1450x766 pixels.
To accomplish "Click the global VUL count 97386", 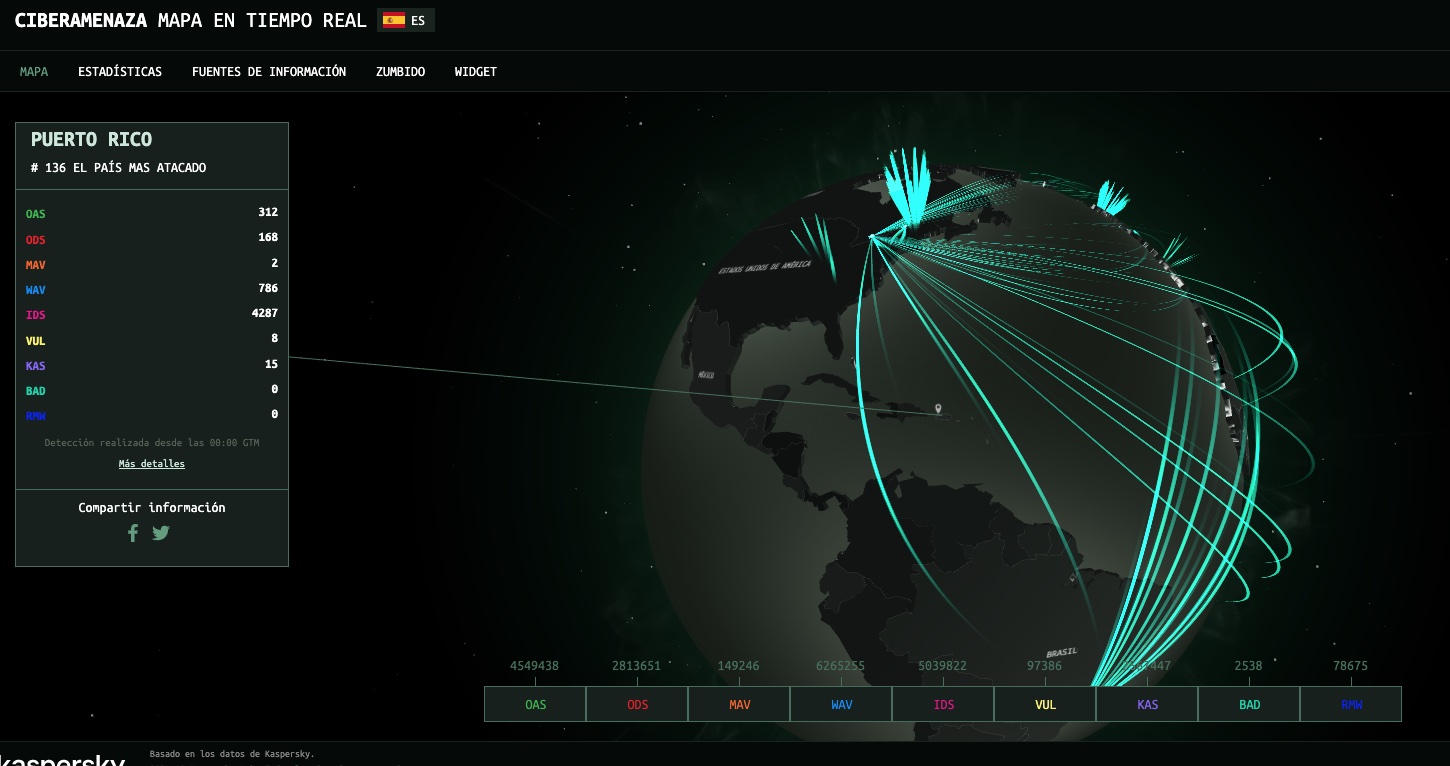I will pyautogui.click(x=1044, y=666).
